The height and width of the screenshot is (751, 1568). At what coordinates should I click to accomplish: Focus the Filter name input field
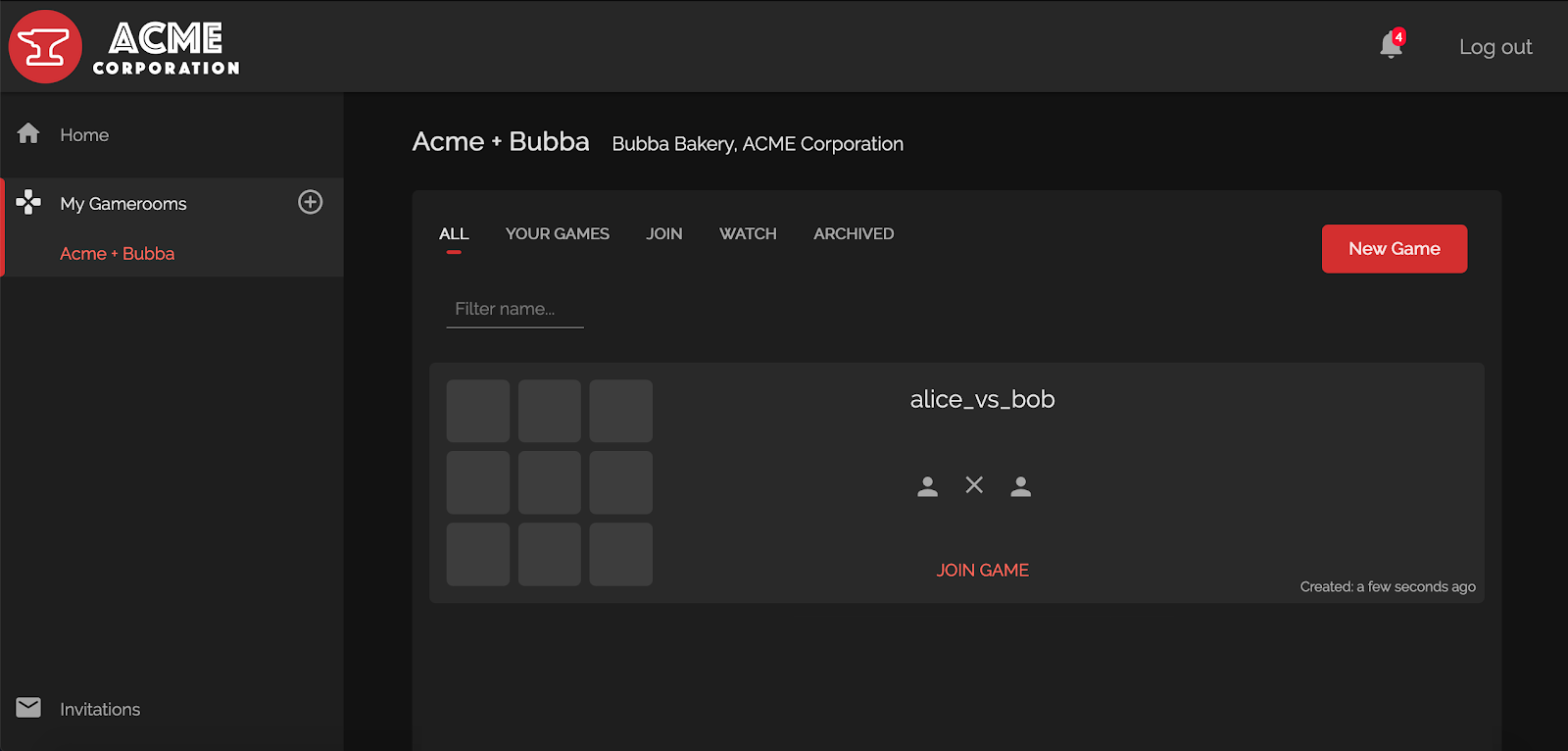click(515, 309)
